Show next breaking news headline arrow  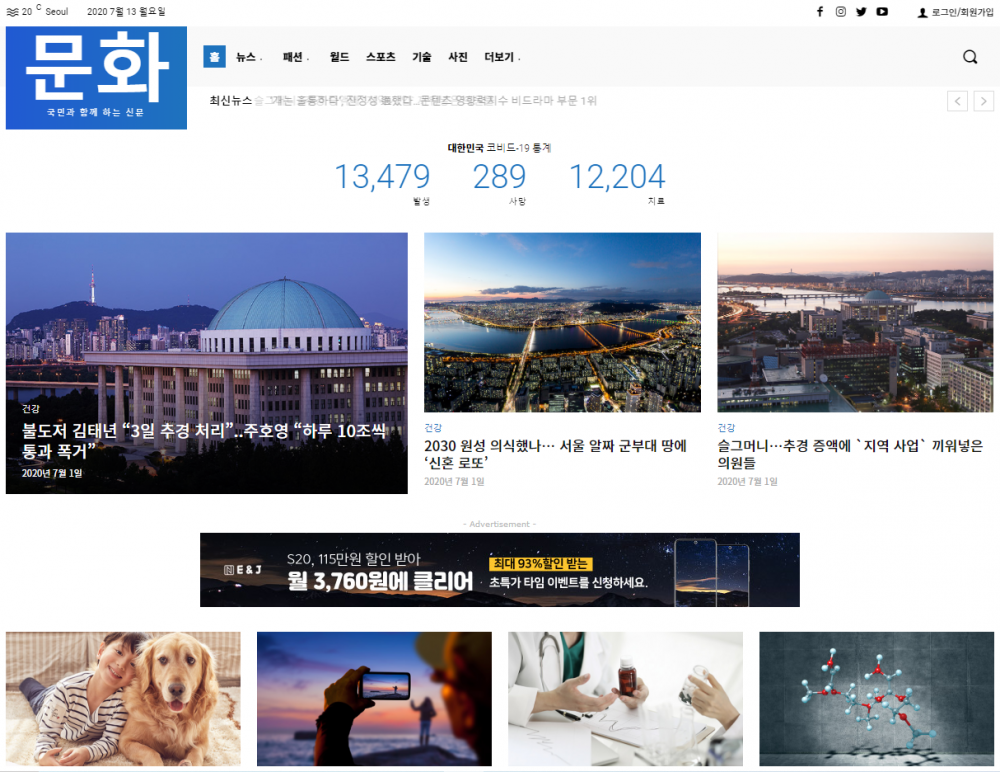point(984,101)
